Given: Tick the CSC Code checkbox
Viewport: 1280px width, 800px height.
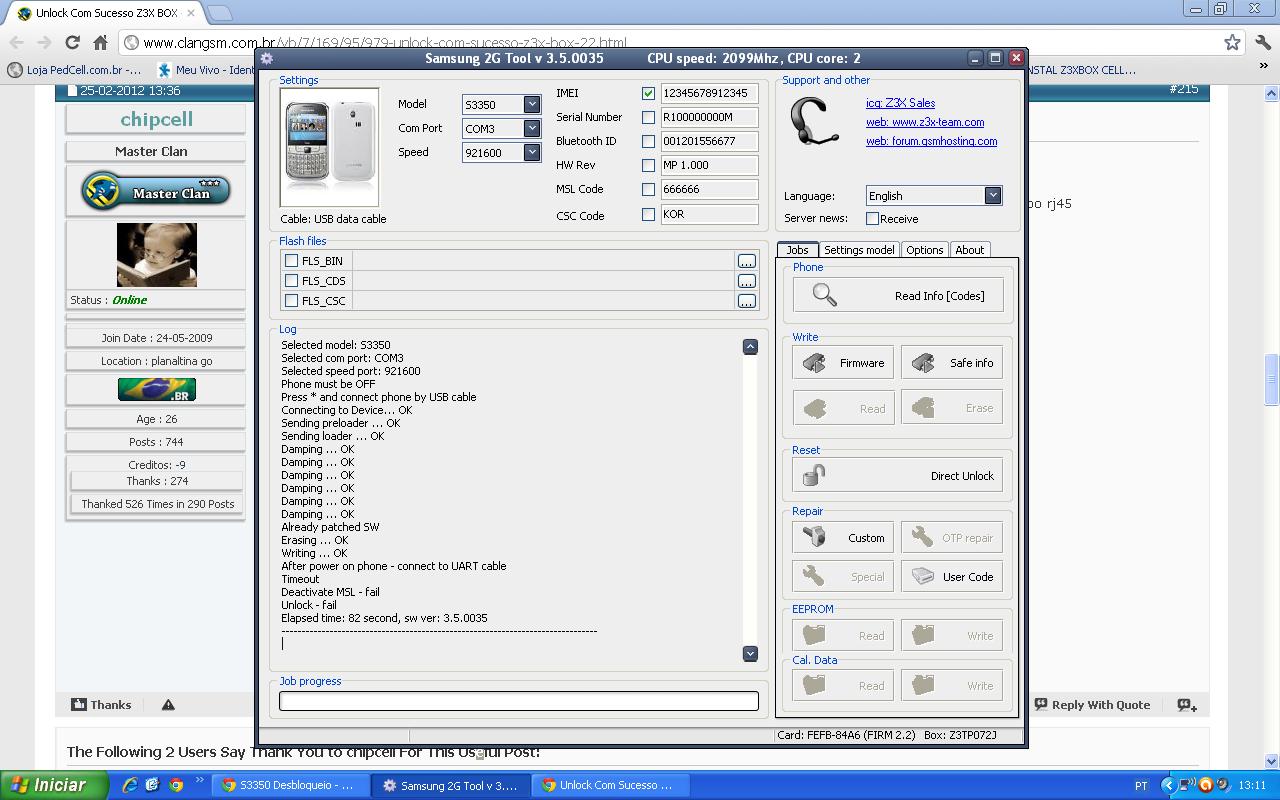Looking at the screenshot, I should click(x=648, y=214).
